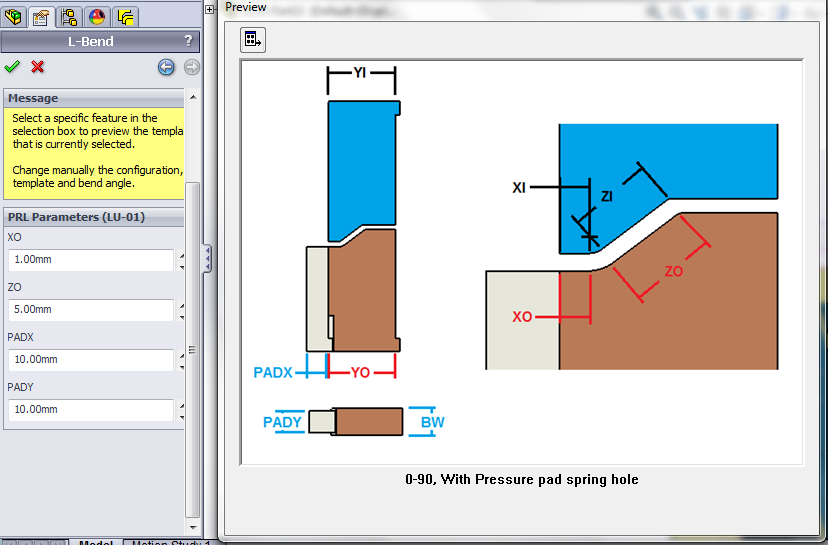Cancel L-Bend with the red X
The height and width of the screenshot is (545, 828).
pos(38,67)
